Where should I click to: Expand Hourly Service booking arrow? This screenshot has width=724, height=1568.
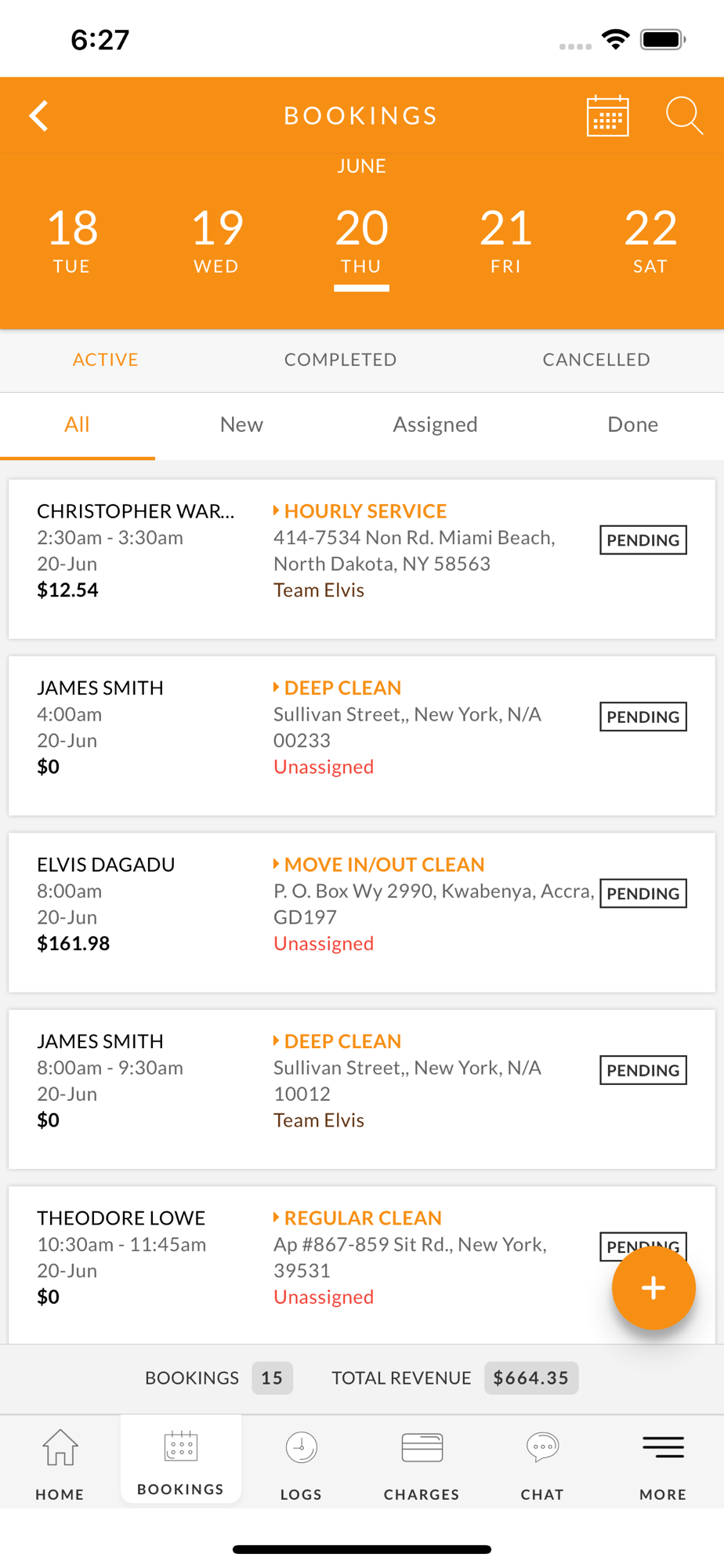[277, 511]
